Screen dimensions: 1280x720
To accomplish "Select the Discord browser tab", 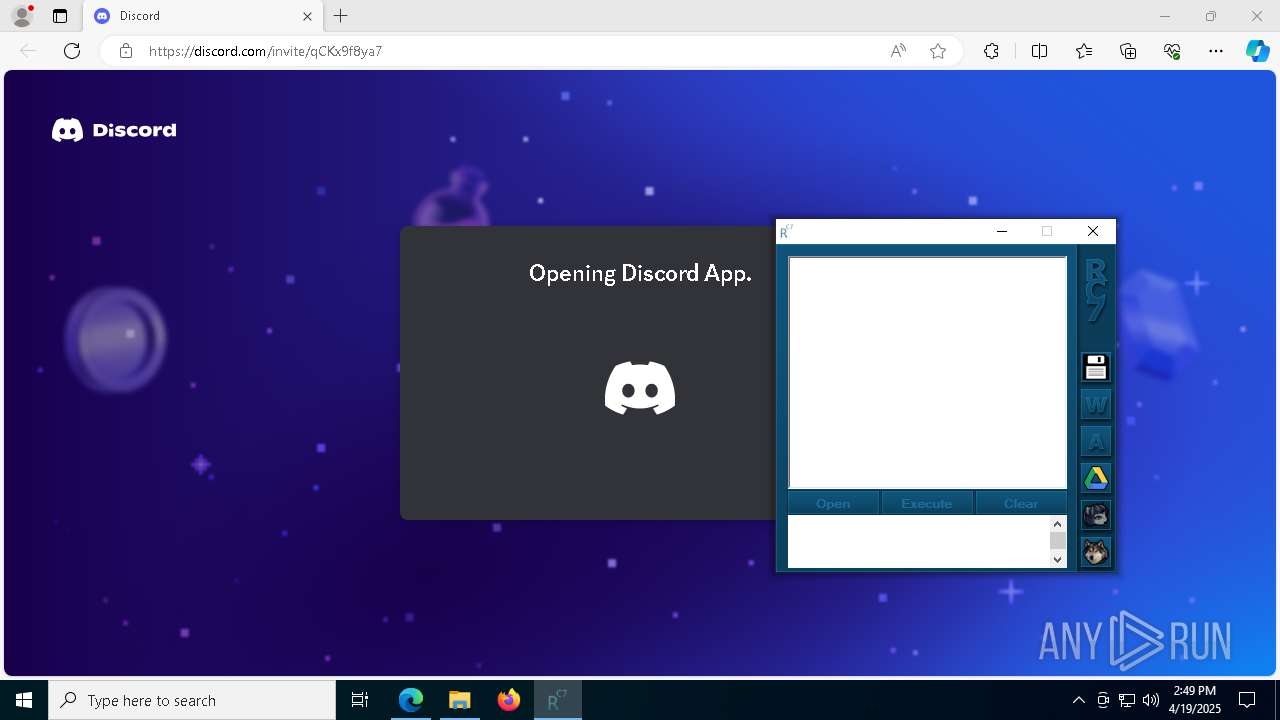I will pyautogui.click(x=204, y=16).
